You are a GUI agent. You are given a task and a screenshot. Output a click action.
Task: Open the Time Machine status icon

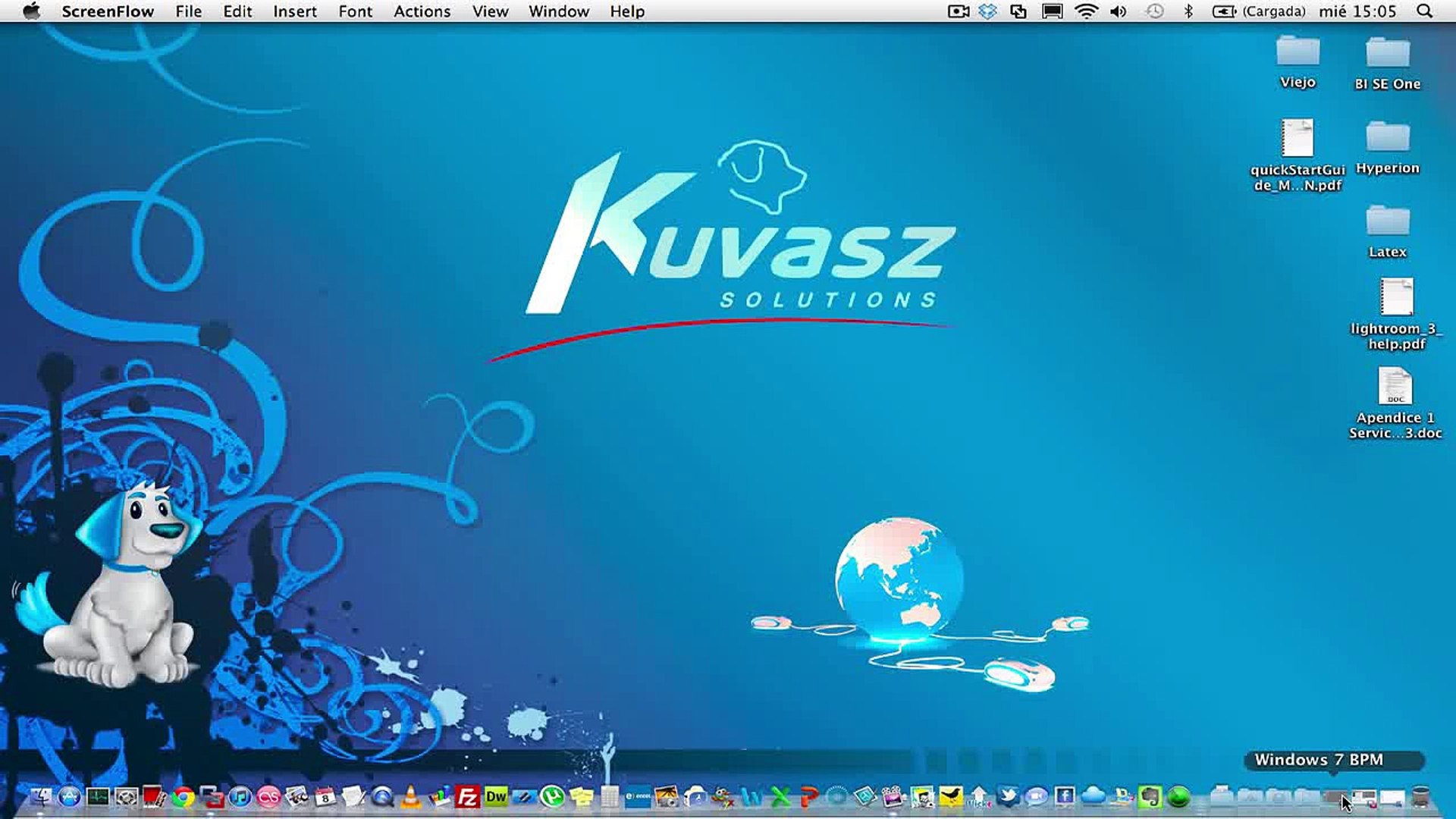click(x=1154, y=11)
